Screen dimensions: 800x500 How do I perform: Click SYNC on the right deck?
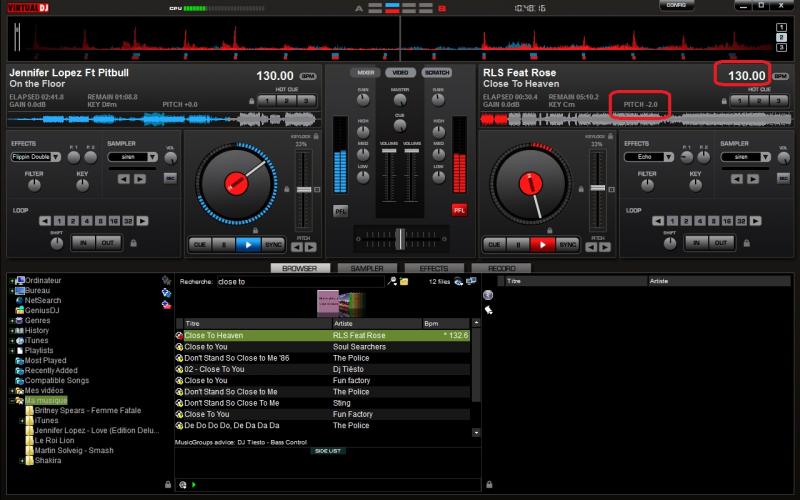pos(567,244)
